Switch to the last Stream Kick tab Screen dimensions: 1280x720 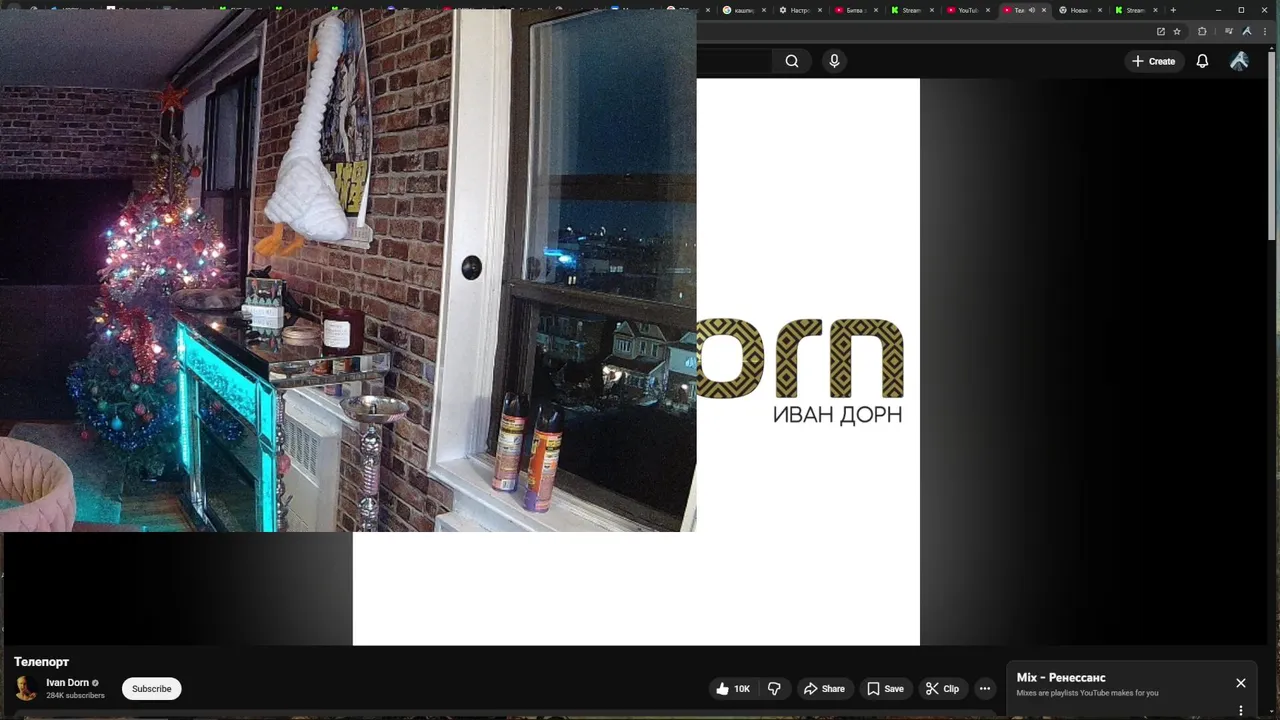coord(1135,10)
